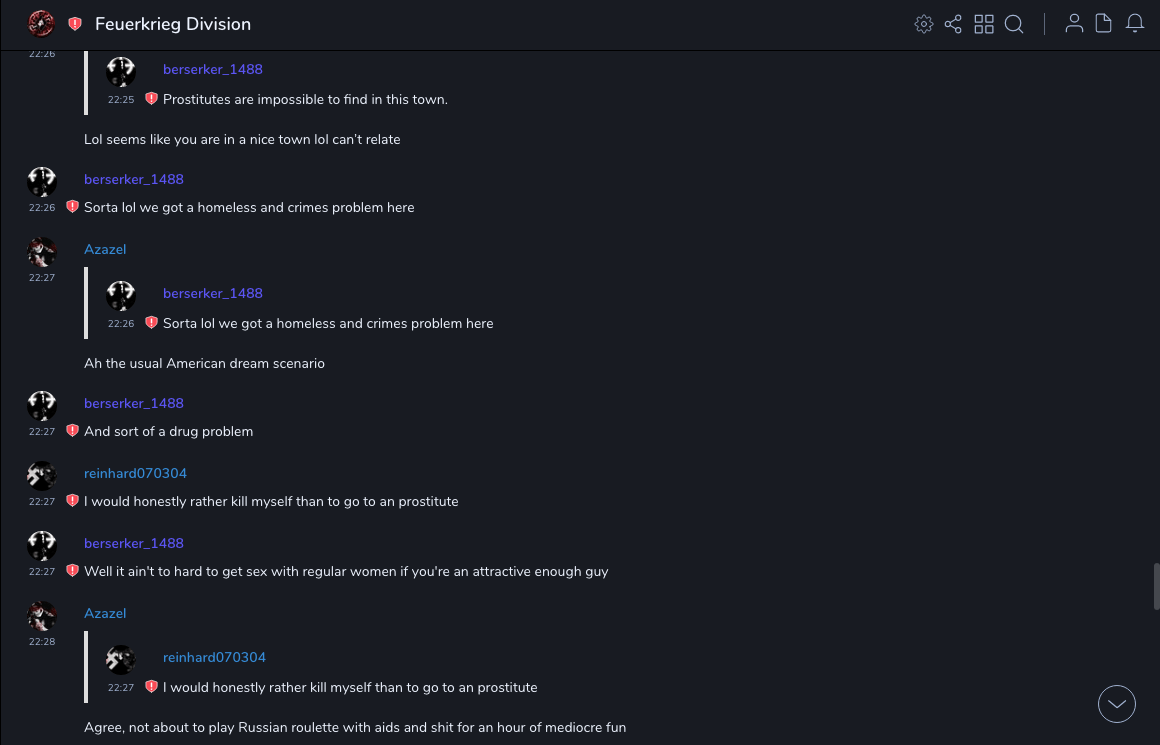
Task: Open search with the magnifying glass icon
Action: pos(1014,24)
